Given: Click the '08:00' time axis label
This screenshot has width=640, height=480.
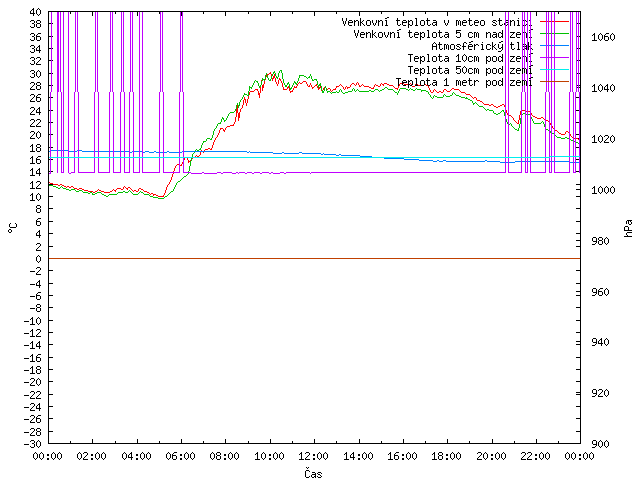Looking at the screenshot, I should (x=225, y=456).
